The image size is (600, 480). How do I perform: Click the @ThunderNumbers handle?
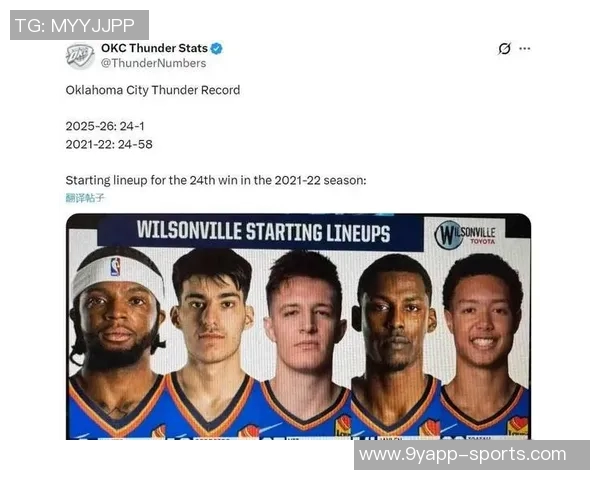click(x=153, y=63)
